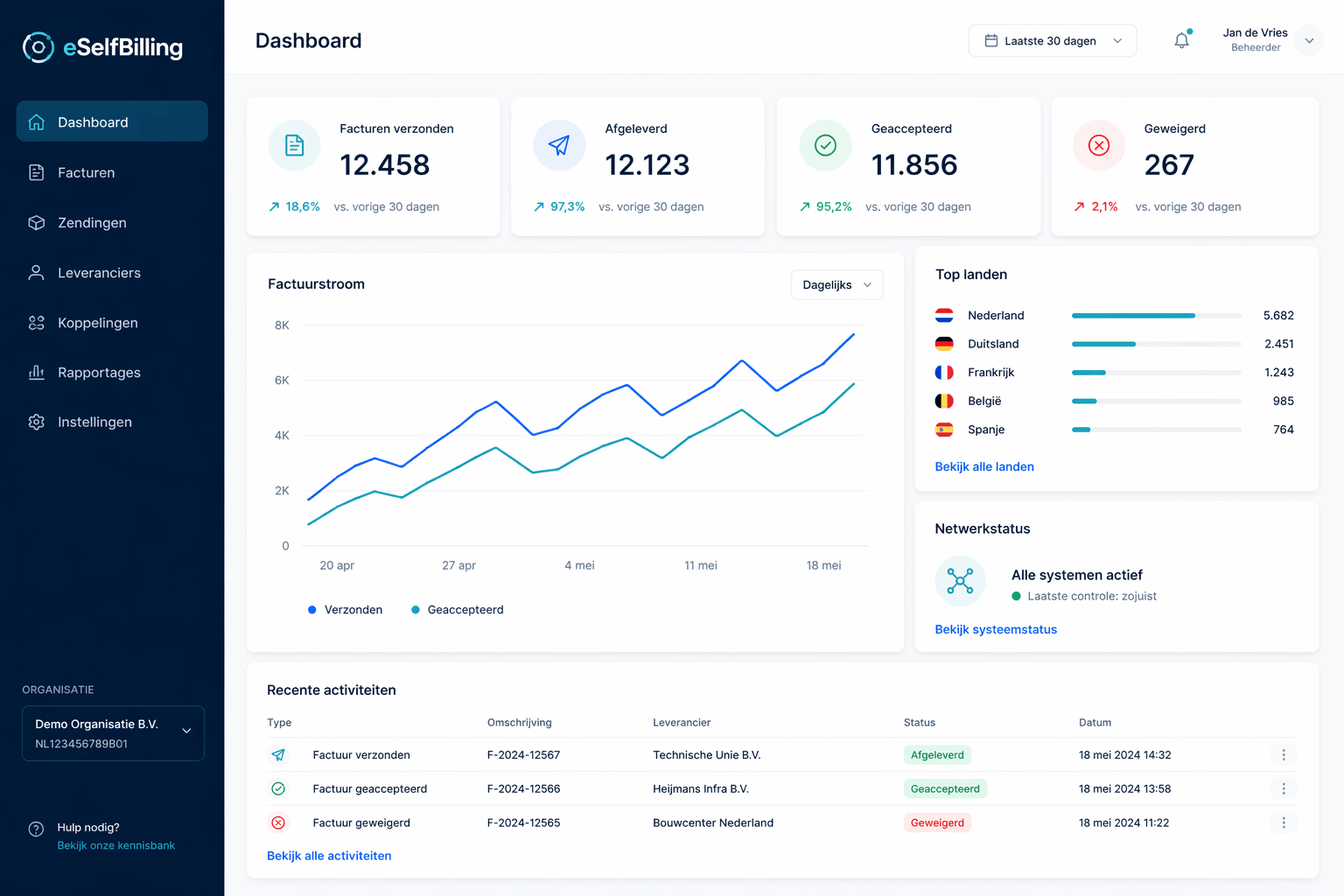Screen dimensions: 1344x896
Task: Click the green Geaccepteerd status badge in table
Action: (945, 788)
